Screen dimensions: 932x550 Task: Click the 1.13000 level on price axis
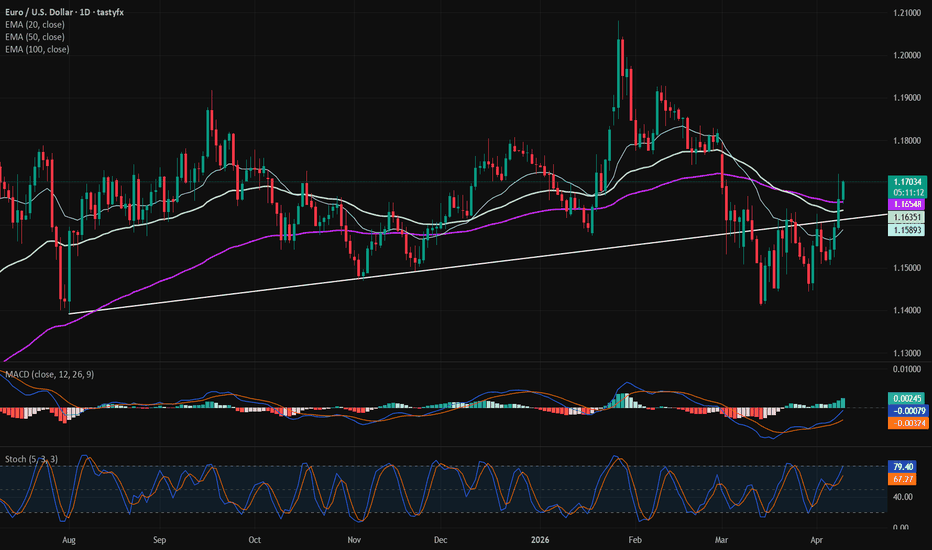[908, 353]
